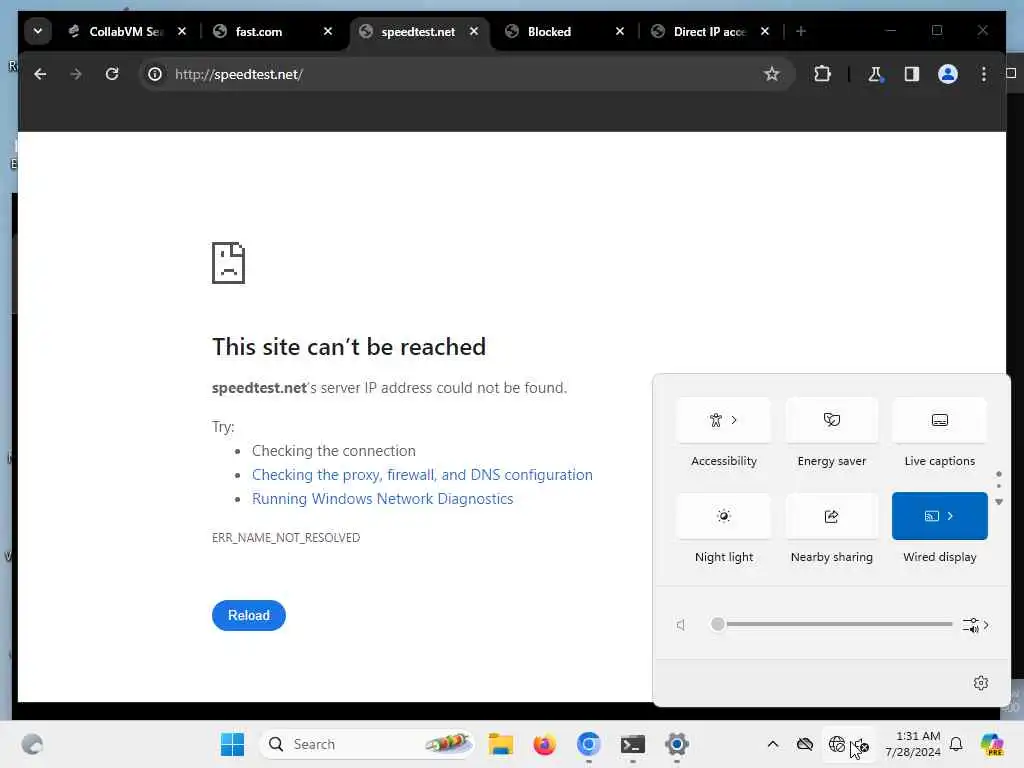This screenshot has height=768, width=1024.
Task: Open the tab search dropdown arrow
Action: click(38, 31)
